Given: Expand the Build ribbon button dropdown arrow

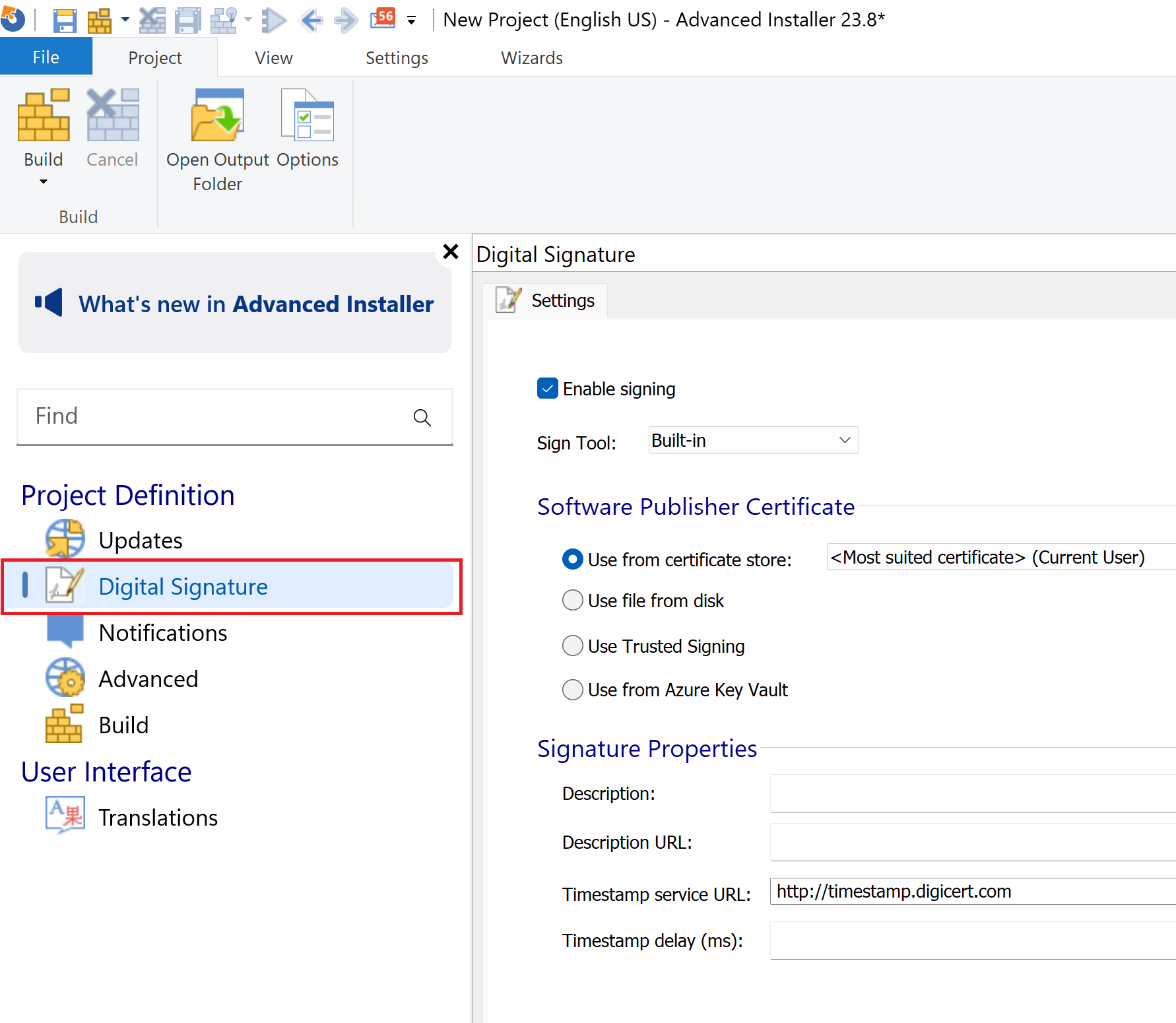Looking at the screenshot, I should click(44, 181).
